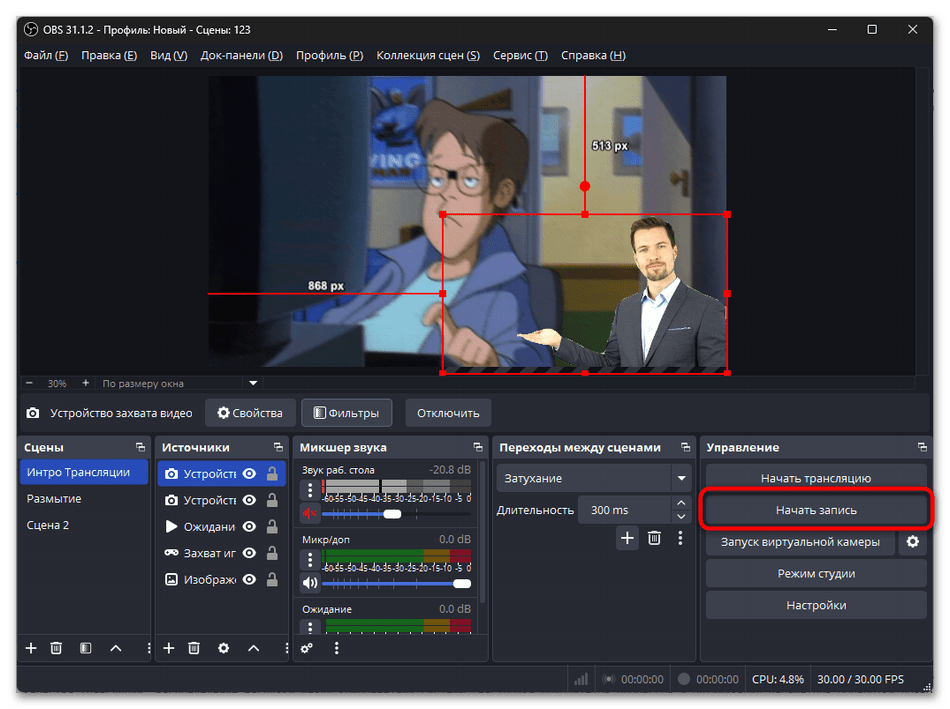The image size is (950, 709).
Task: Undock the Сцены panel icon
Action: coord(141,447)
